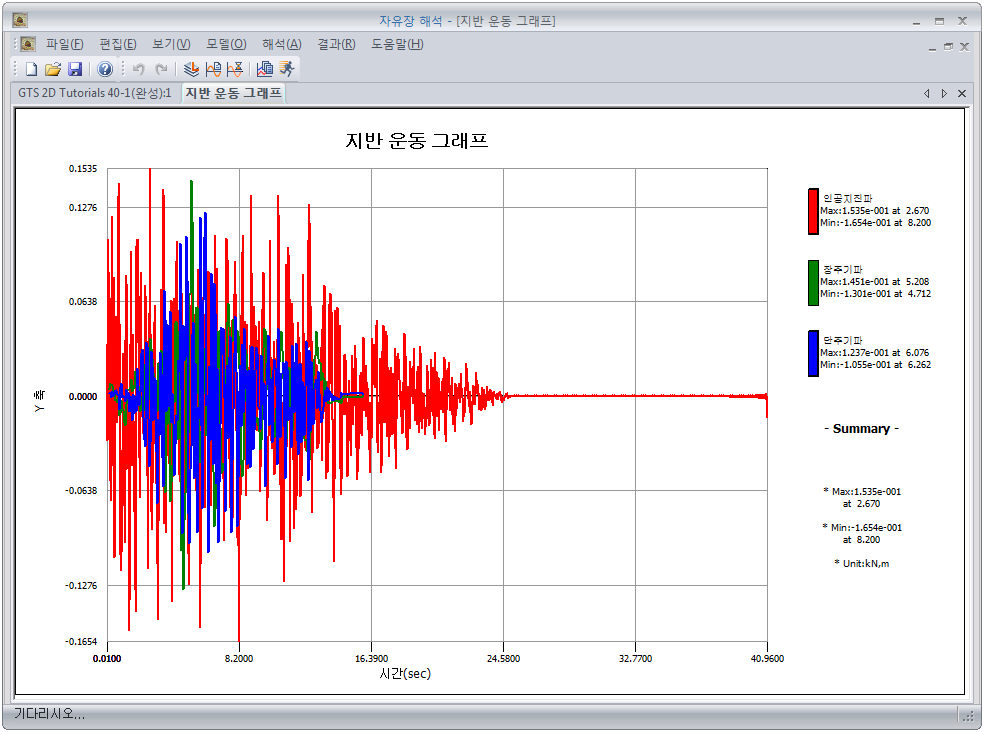Click the y-axis value 0.1535
This screenshot has width=984, height=732.
83,169
